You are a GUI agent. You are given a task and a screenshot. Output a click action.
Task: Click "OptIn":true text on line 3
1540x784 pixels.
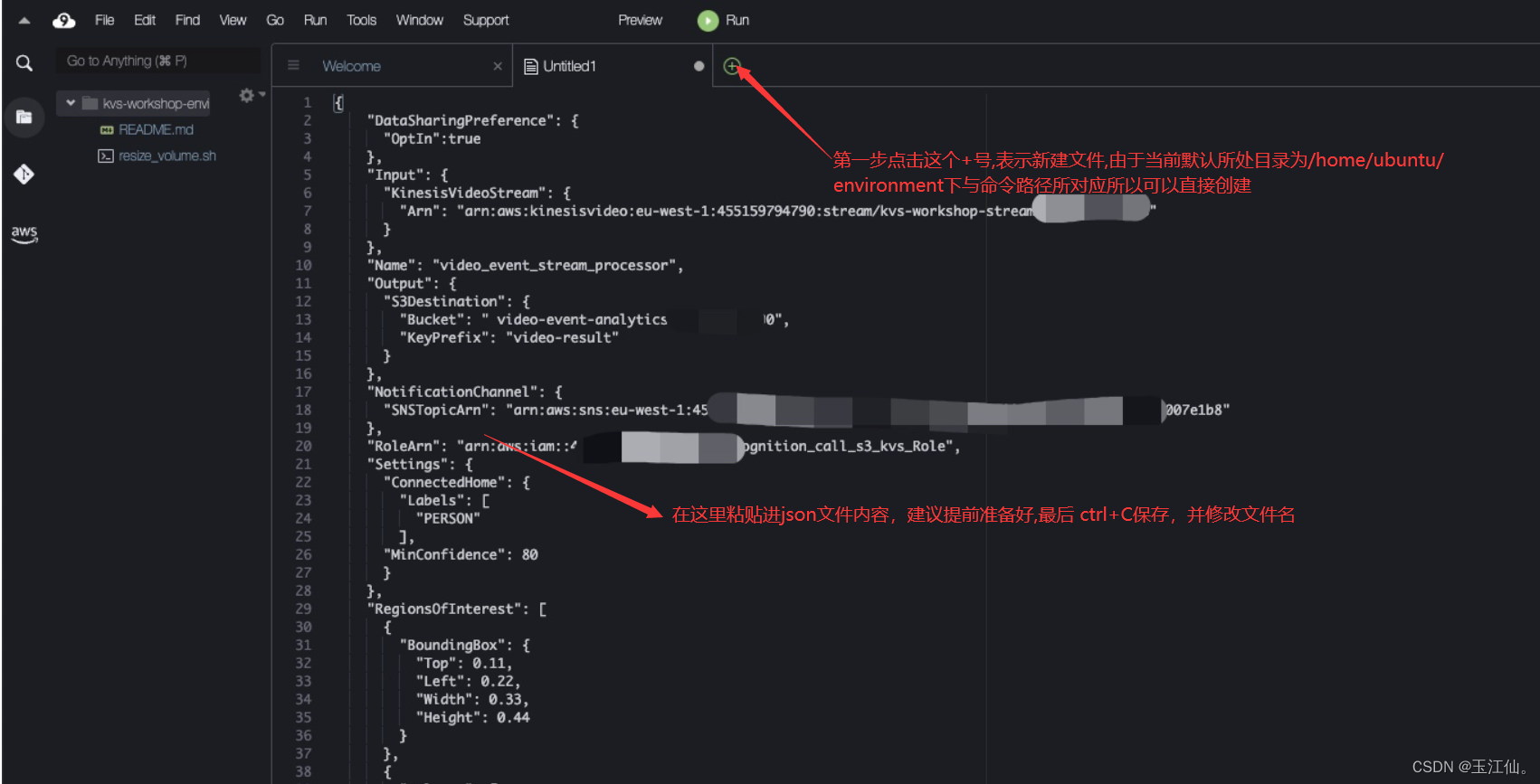[432, 138]
